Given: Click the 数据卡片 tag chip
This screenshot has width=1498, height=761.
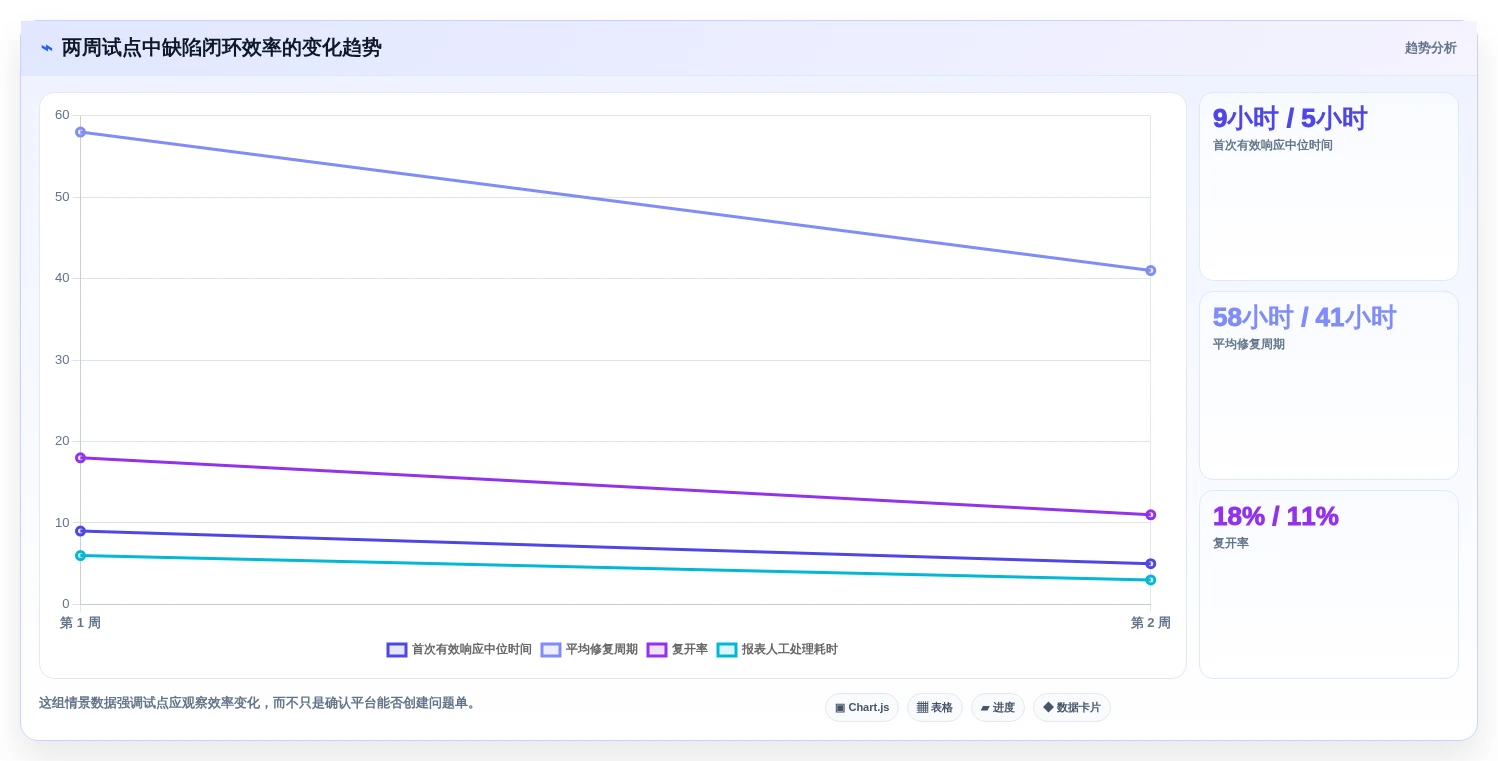Looking at the screenshot, I should (x=1072, y=707).
